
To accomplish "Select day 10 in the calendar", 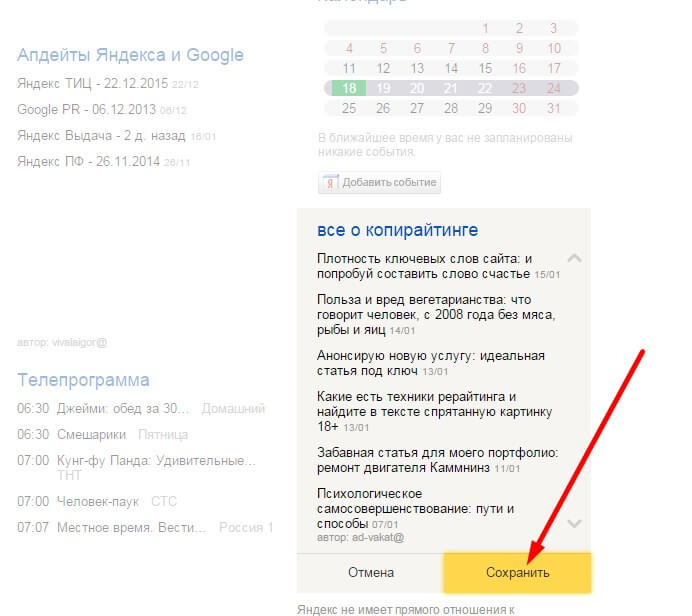I will [x=553, y=49].
